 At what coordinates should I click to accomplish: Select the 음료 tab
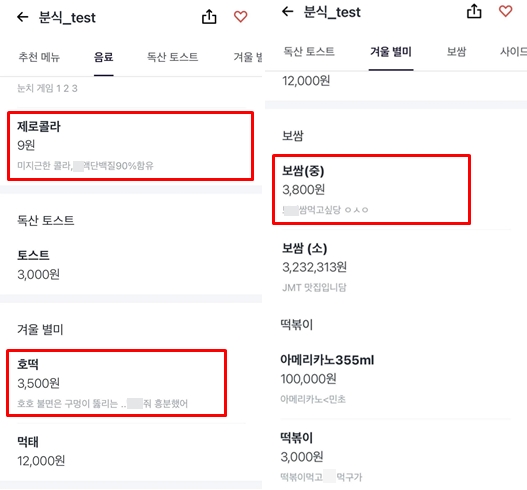(x=104, y=57)
